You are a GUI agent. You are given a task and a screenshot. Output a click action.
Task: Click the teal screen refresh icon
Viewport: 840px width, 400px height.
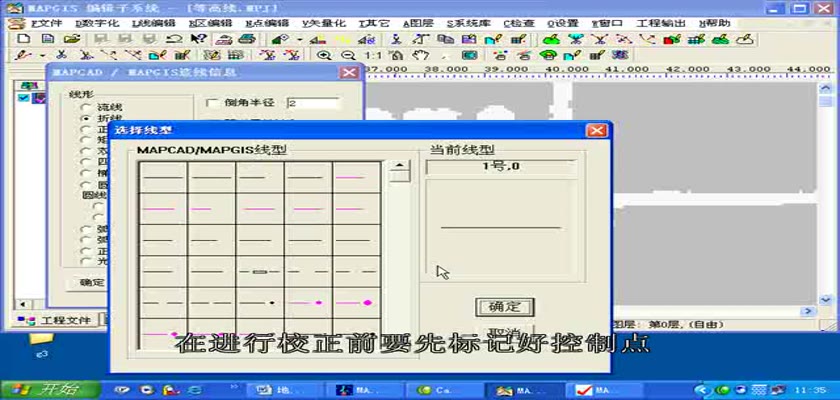469,55
